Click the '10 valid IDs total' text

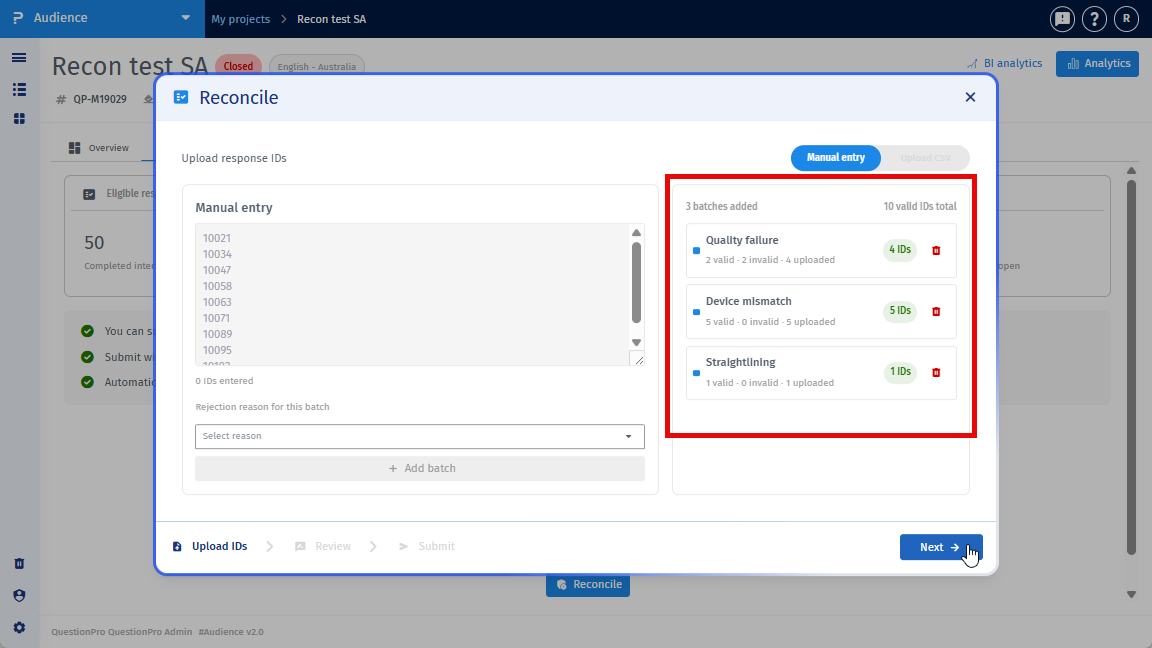[x=920, y=206]
